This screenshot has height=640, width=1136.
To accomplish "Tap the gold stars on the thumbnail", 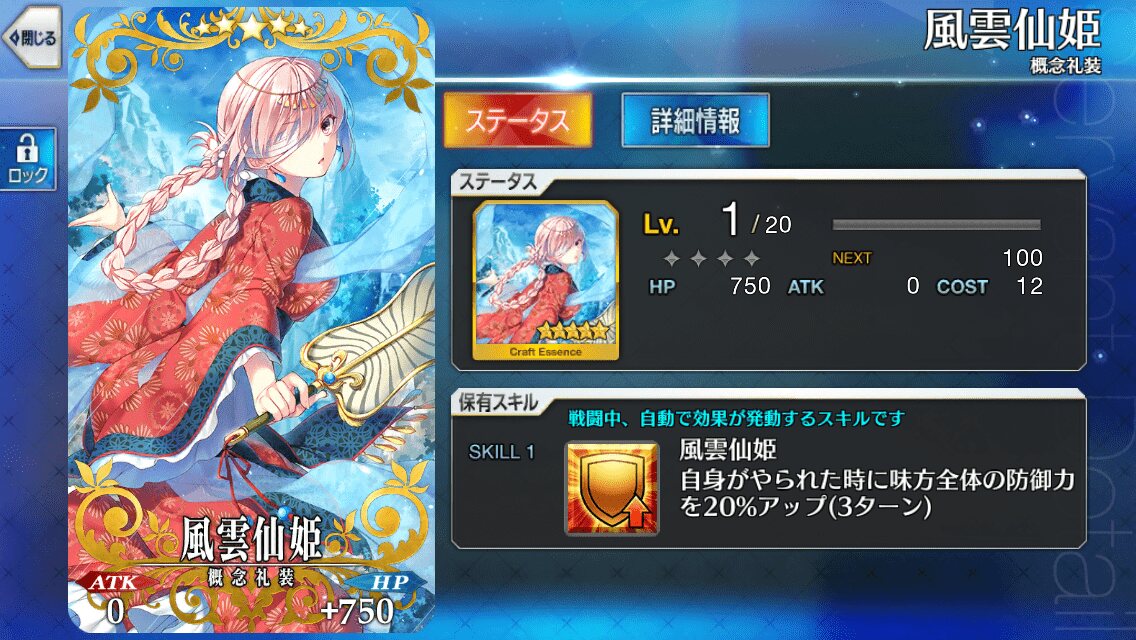I will pyautogui.click(x=572, y=332).
